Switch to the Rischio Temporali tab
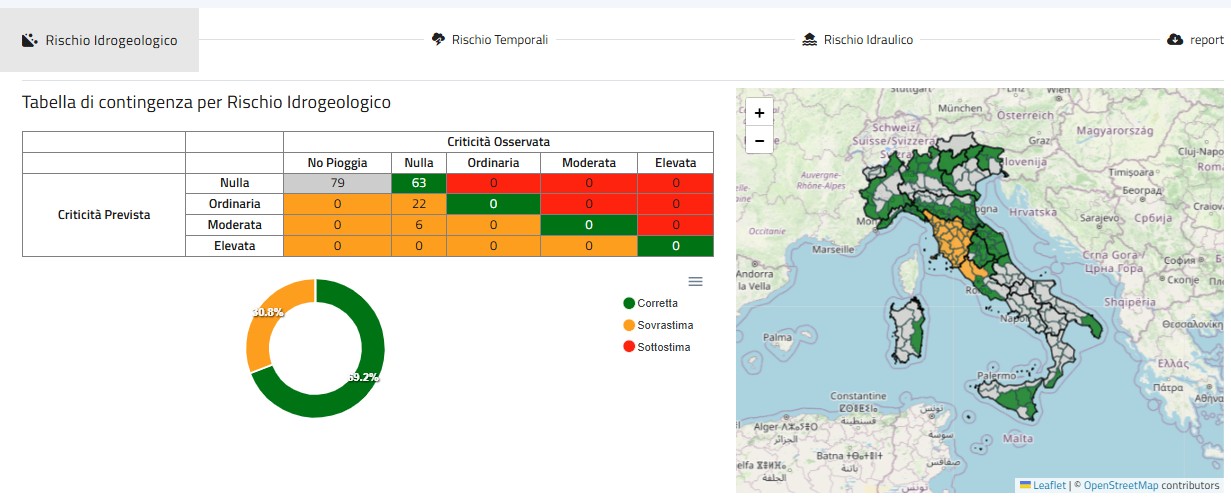Viewport: 1231px width, 504px height. (499, 40)
